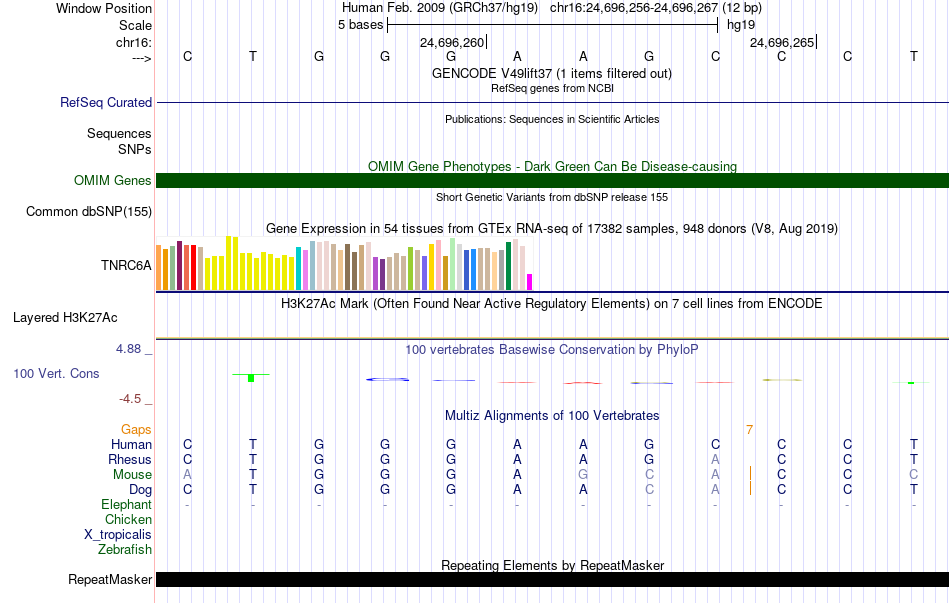950x603 pixels.
Task: Click the 100 Vert. Cons label
Action: (x=56, y=373)
